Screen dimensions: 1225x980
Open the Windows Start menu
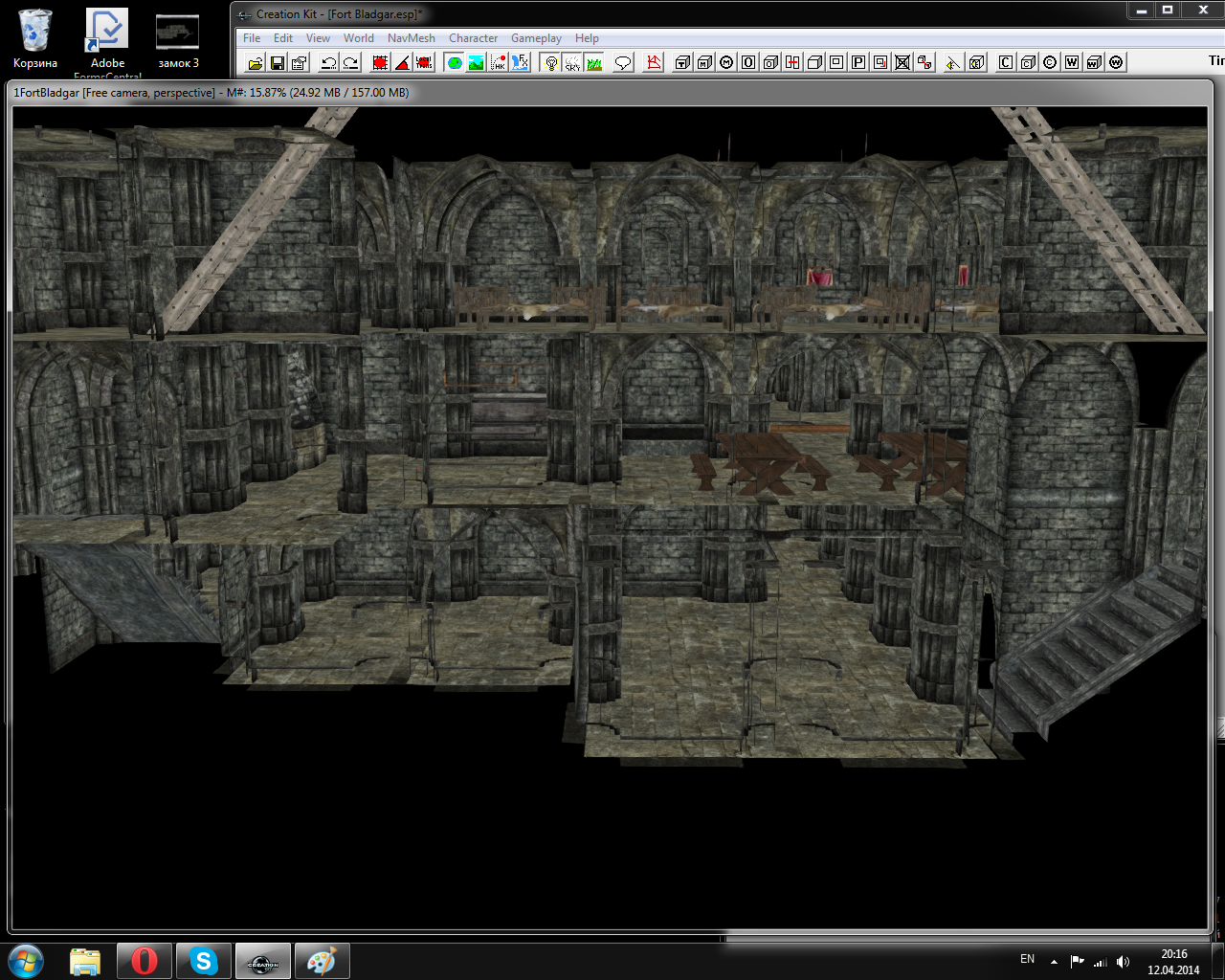coord(26,960)
